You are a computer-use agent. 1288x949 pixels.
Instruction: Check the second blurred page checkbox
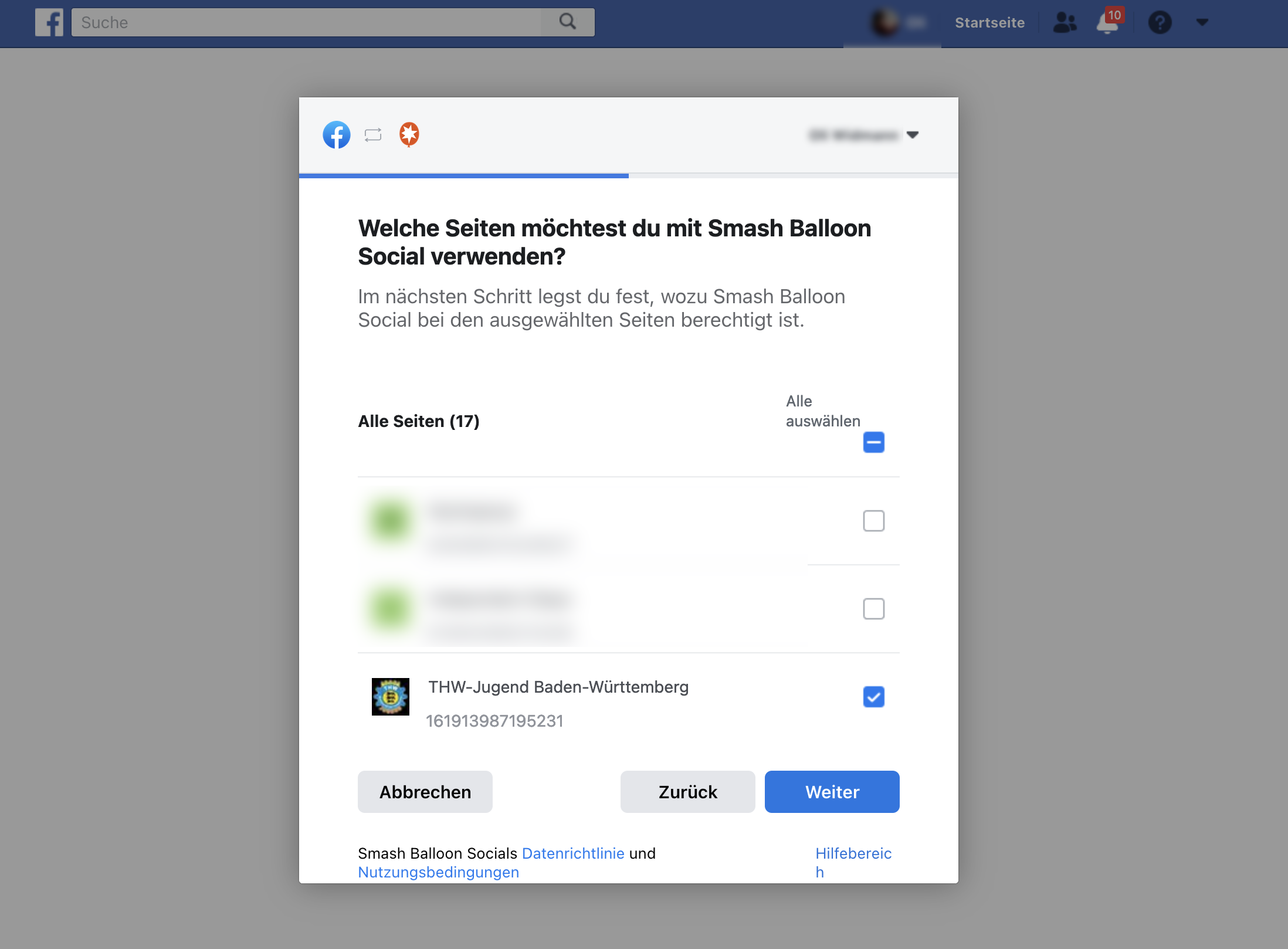[873, 608]
